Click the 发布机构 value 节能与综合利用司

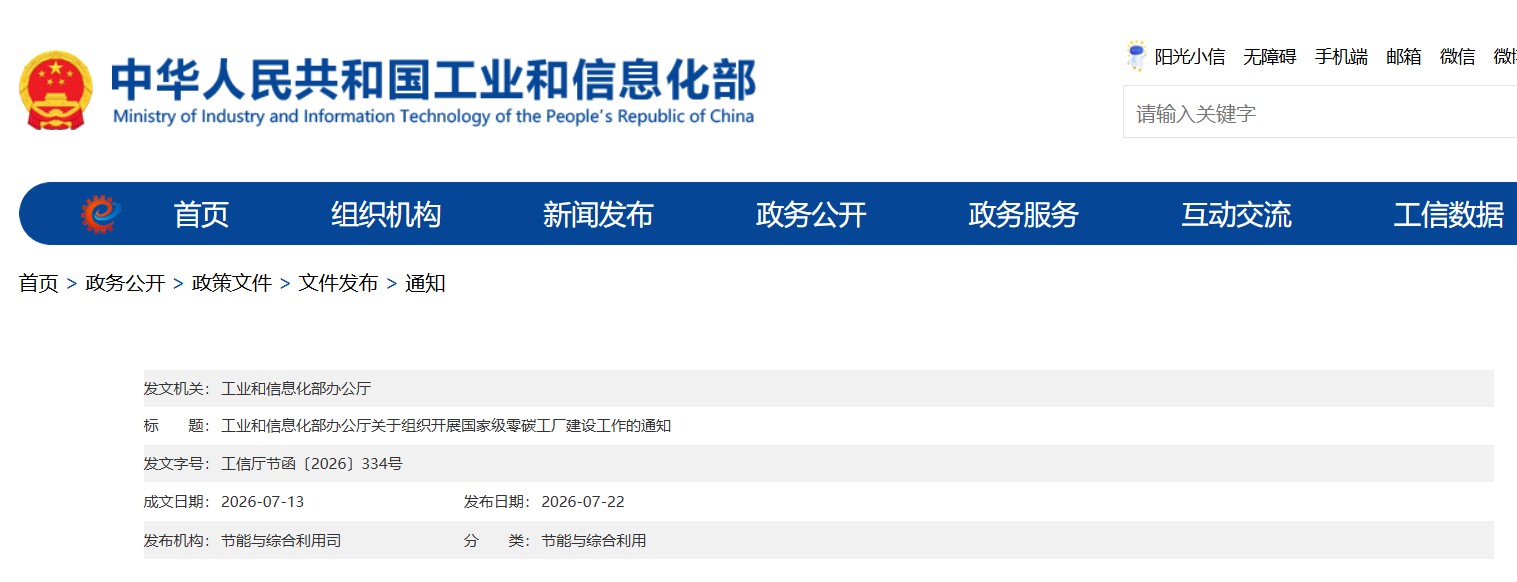coord(281,540)
